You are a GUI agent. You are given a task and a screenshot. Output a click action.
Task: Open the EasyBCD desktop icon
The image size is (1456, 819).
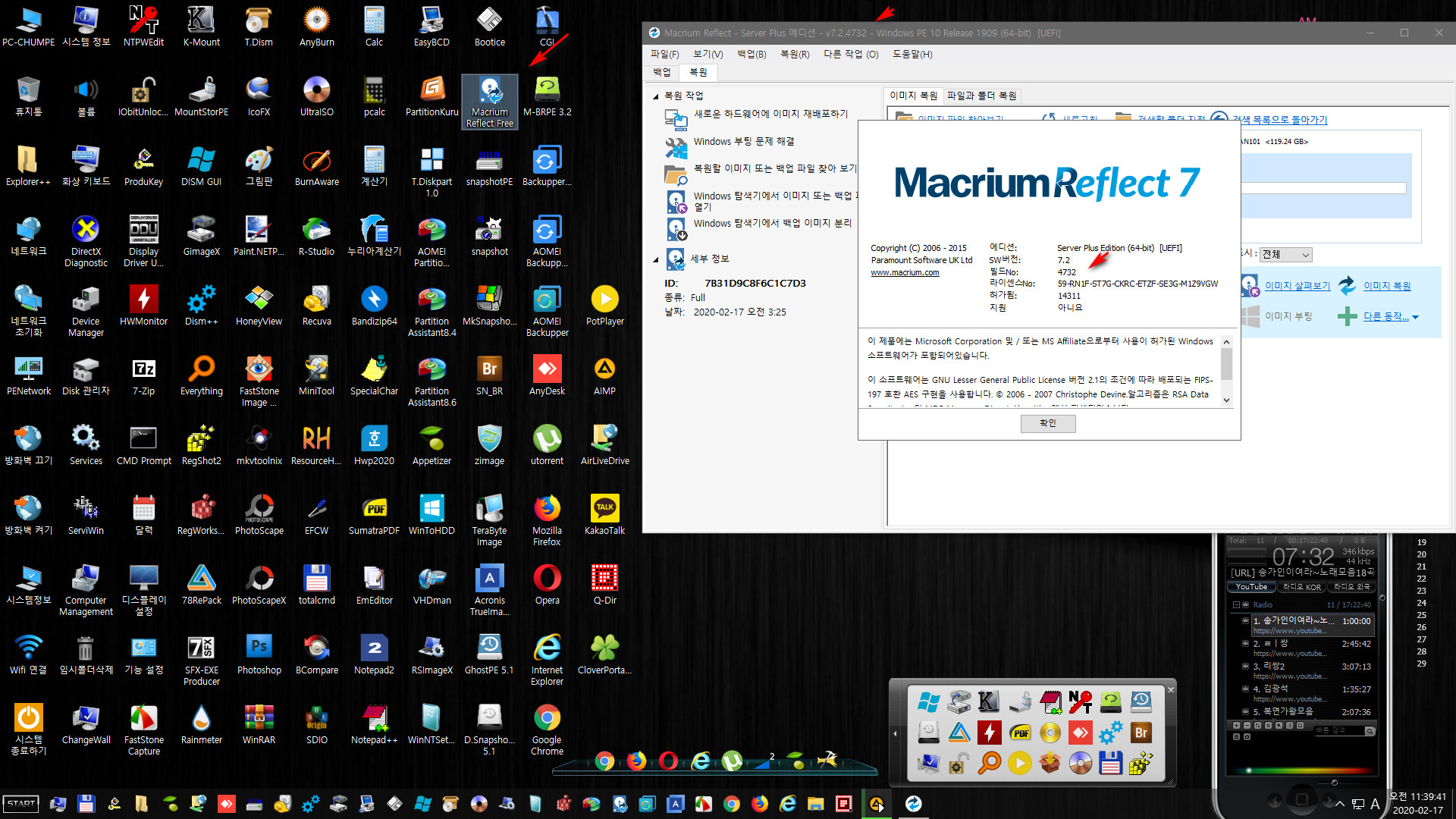[x=431, y=27]
